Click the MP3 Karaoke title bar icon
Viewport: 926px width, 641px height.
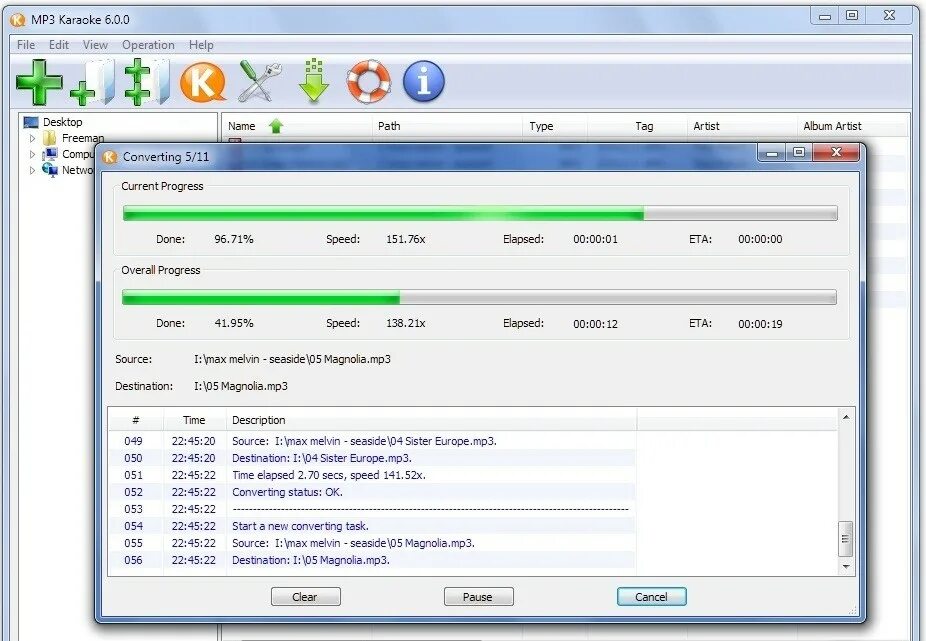18,19
